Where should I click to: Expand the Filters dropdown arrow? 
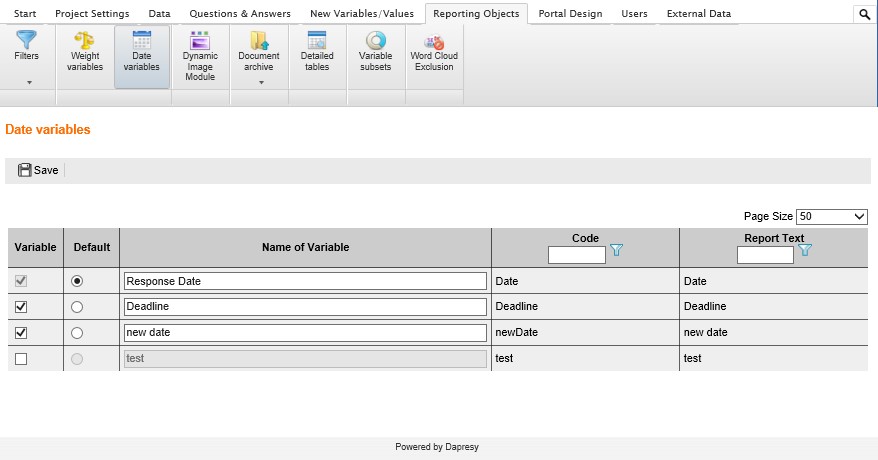pos(28,82)
